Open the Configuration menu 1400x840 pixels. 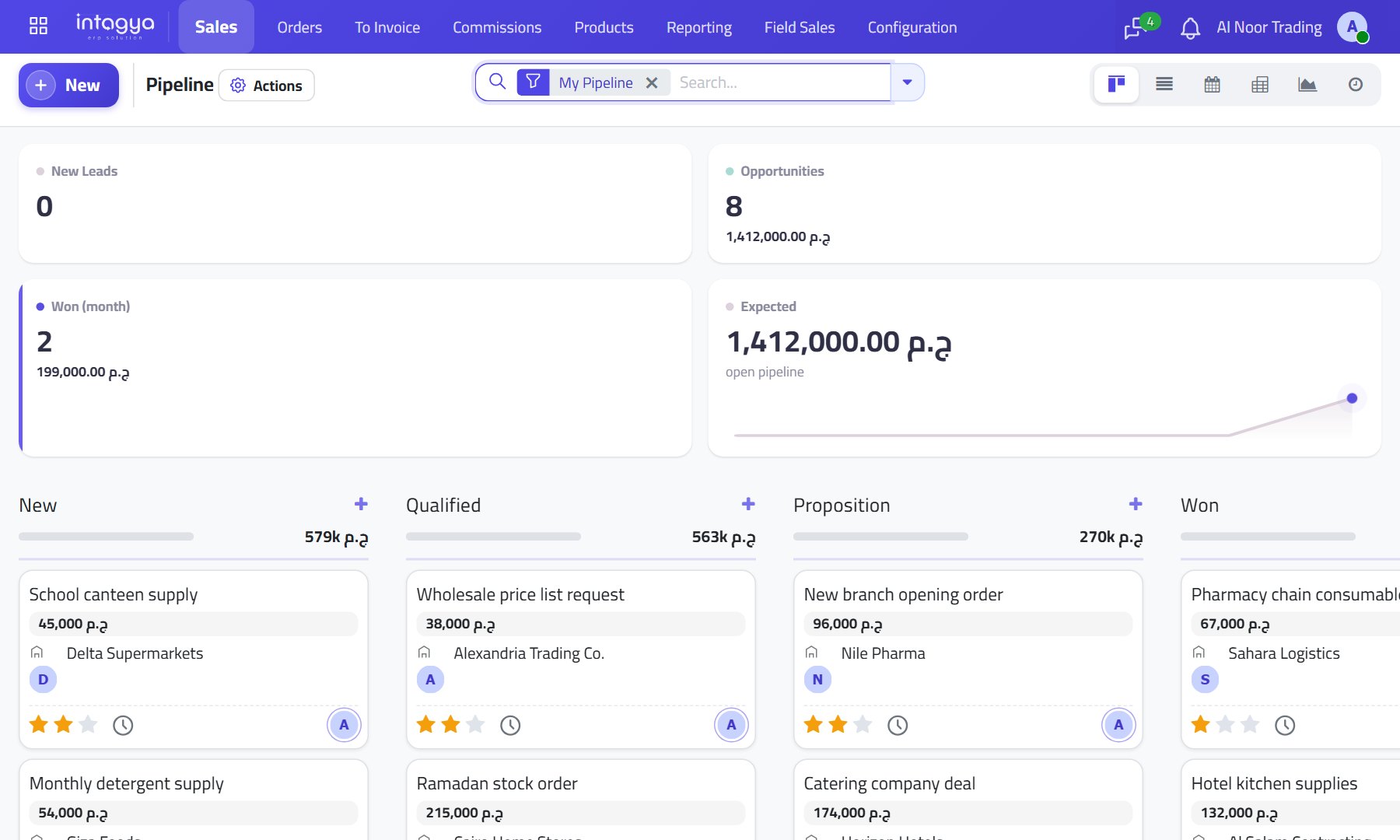point(912,27)
